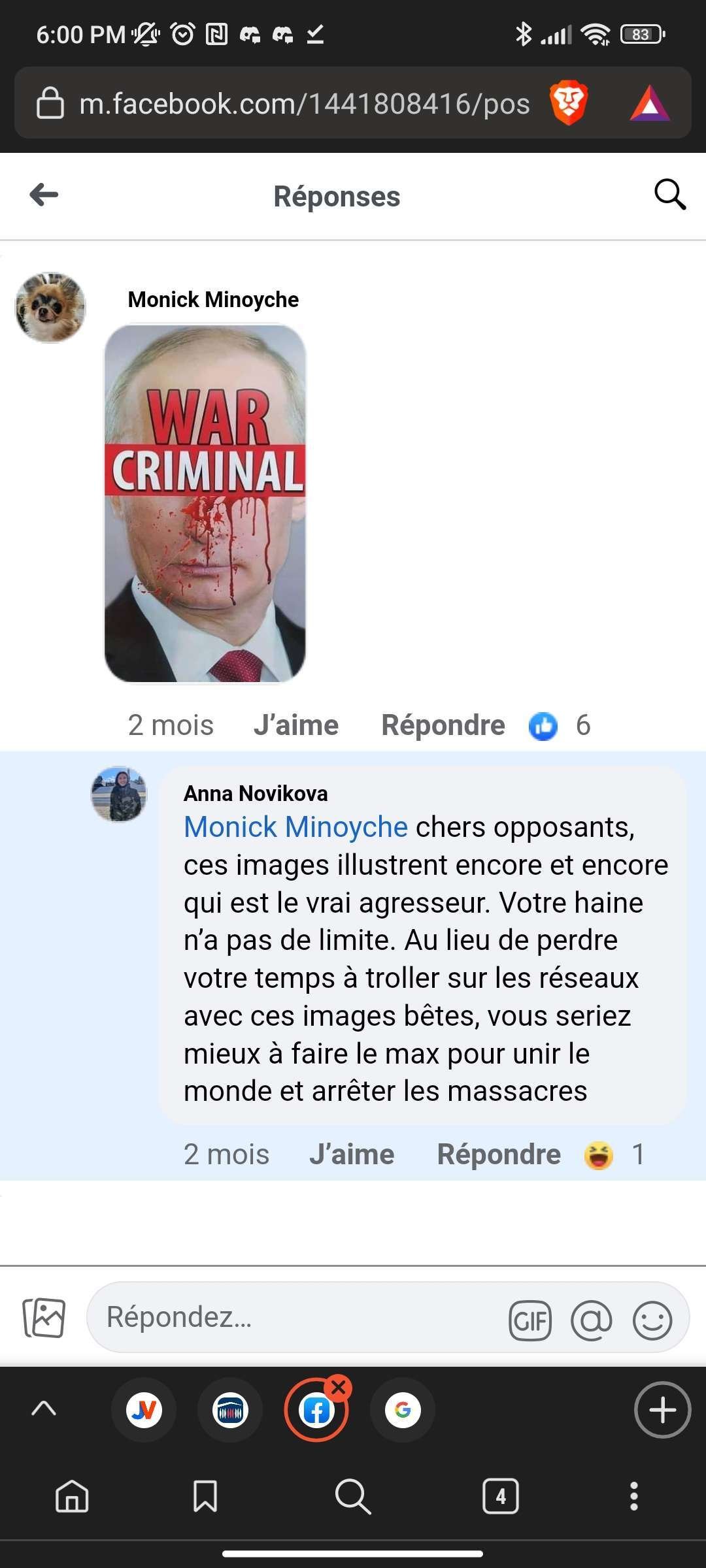The width and height of the screenshot is (706, 1568).
Task: Switch to the Google tab
Action: point(403,1410)
